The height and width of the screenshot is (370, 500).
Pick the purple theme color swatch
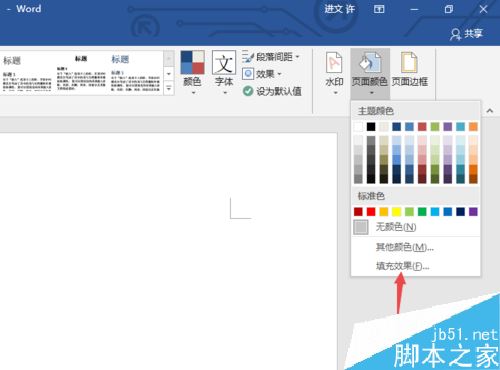click(x=448, y=127)
